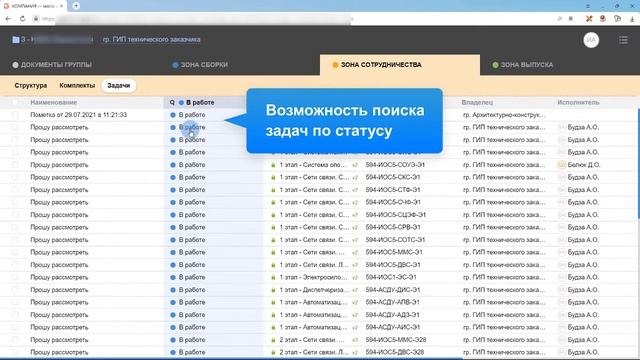Click the code 594-ИОС5-СОУЭ-Э1
Image resolution: width=640 pixels, height=360 pixels.
[x=395, y=165]
